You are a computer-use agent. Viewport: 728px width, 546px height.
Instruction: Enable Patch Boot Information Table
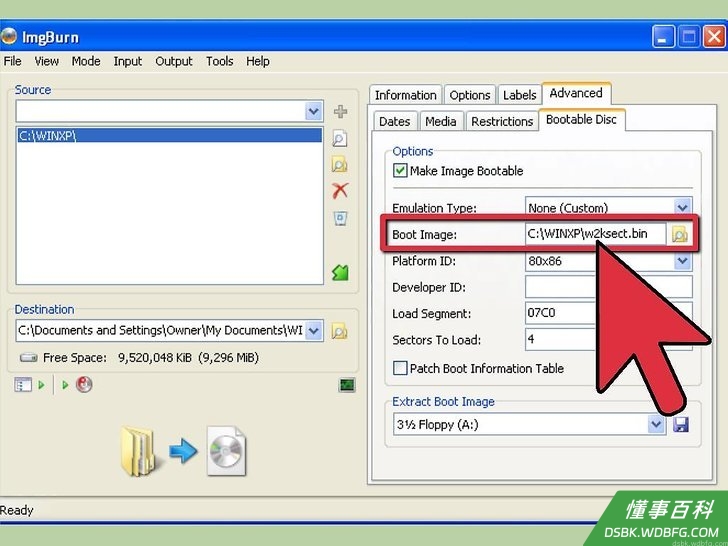click(x=400, y=369)
